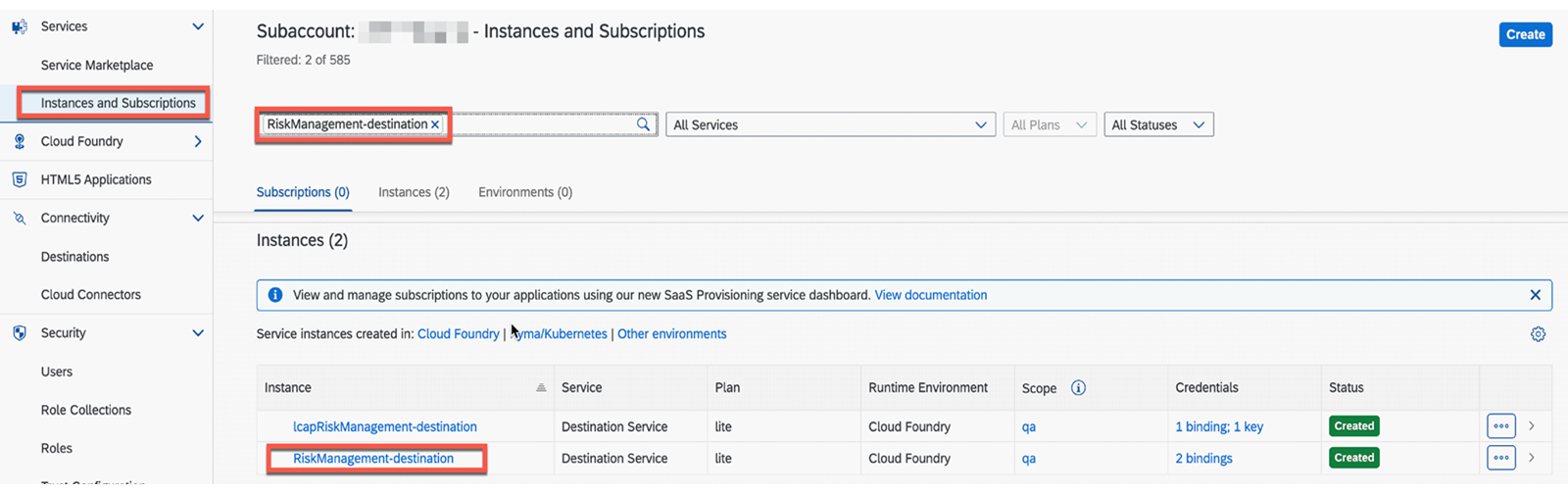Image resolution: width=1568 pixels, height=494 pixels.
Task: Switch to Environments (0) tab
Action: click(x=525, y=192)
